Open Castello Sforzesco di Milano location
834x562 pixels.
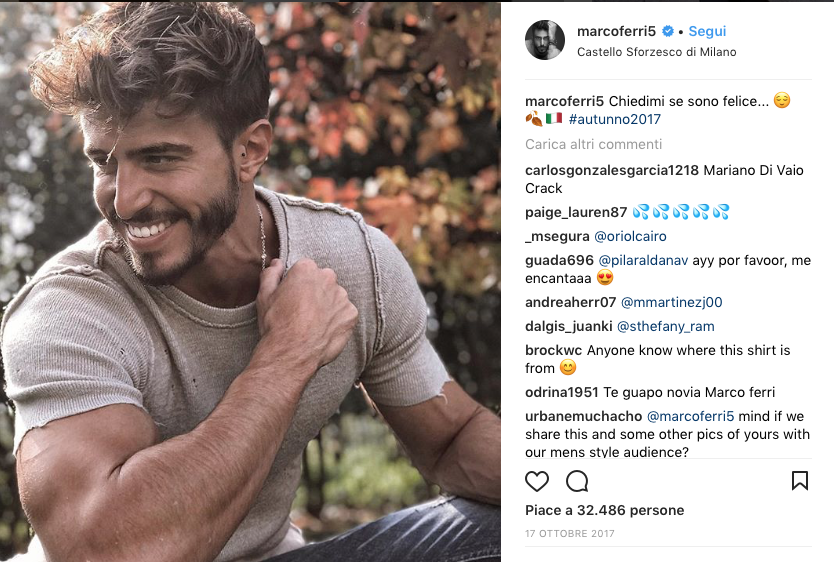click(x=656, y=52)
